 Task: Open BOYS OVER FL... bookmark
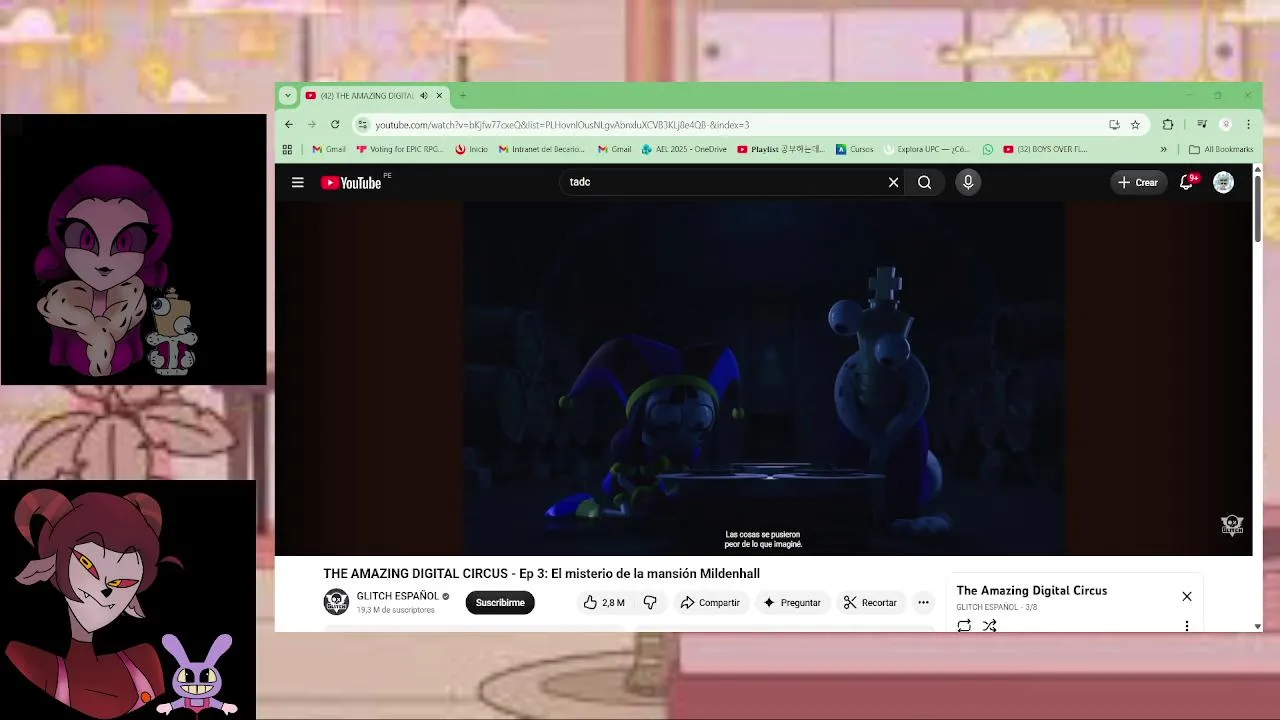point(1045,149)
